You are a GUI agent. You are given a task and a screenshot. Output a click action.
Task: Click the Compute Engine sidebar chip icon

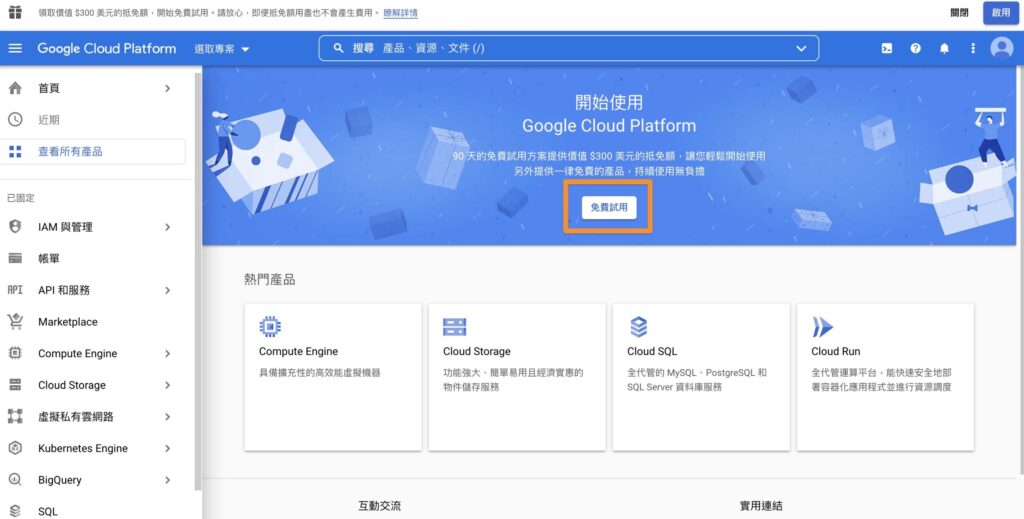(x=15, y=353)
